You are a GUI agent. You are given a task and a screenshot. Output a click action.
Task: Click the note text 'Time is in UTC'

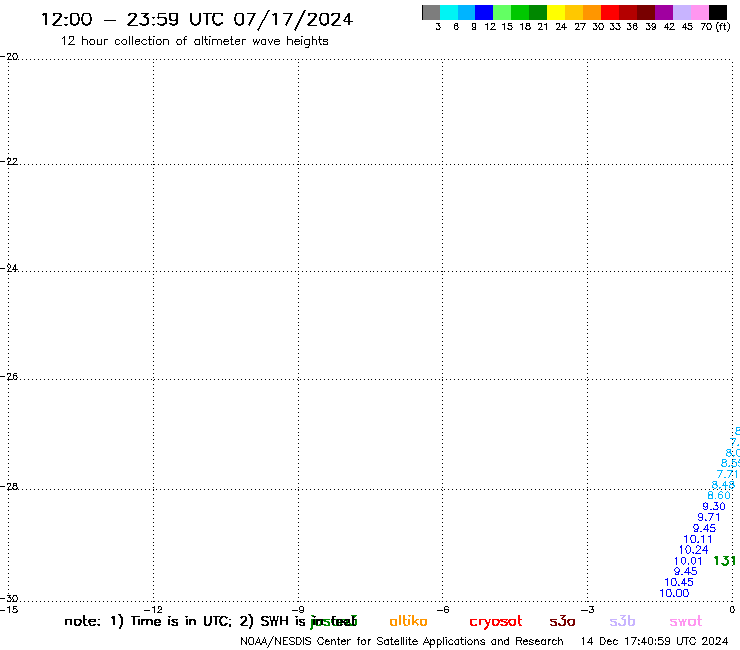(181, 621)
